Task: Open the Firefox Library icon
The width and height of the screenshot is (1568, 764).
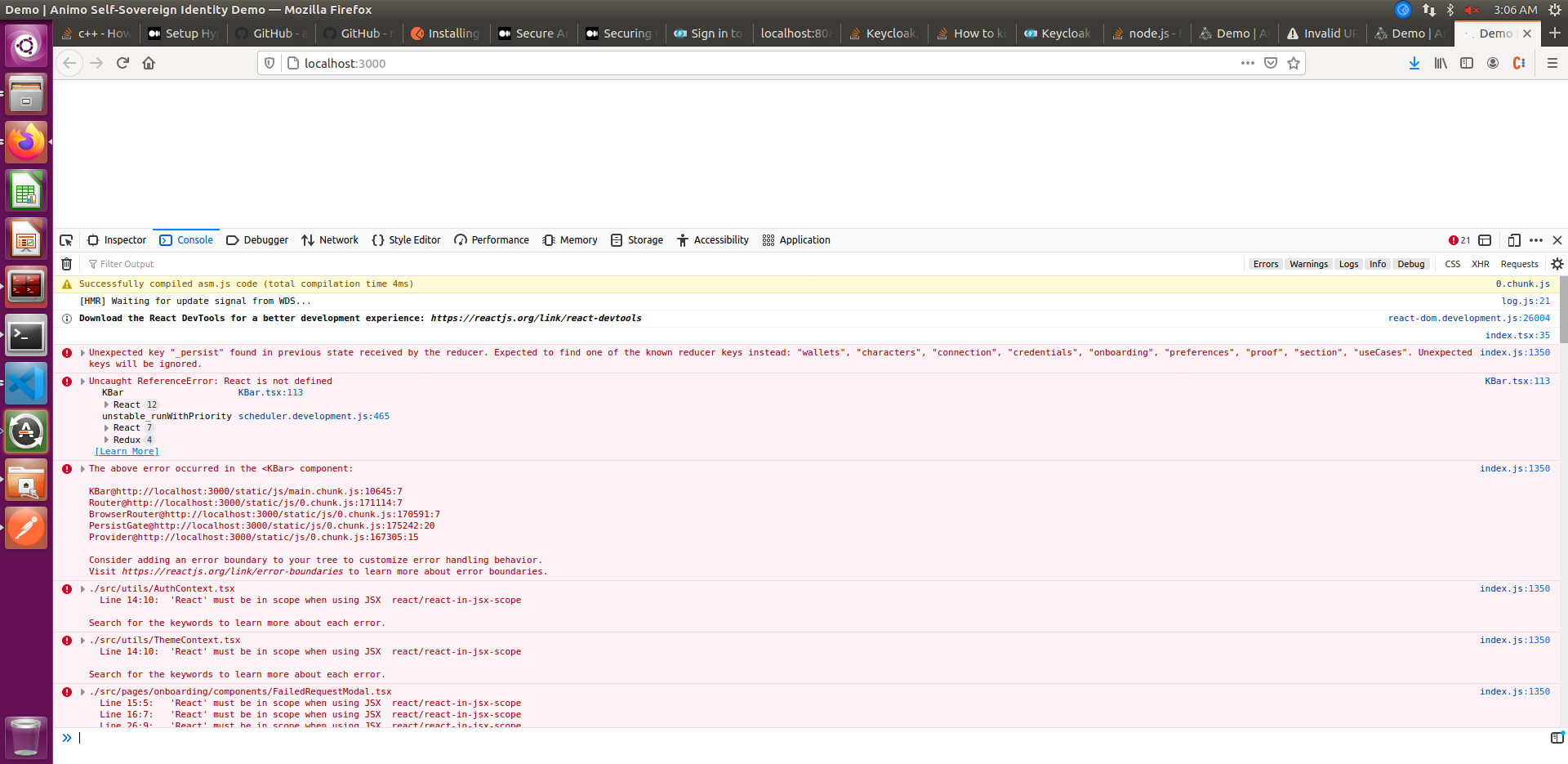Action: point(1440,63)
